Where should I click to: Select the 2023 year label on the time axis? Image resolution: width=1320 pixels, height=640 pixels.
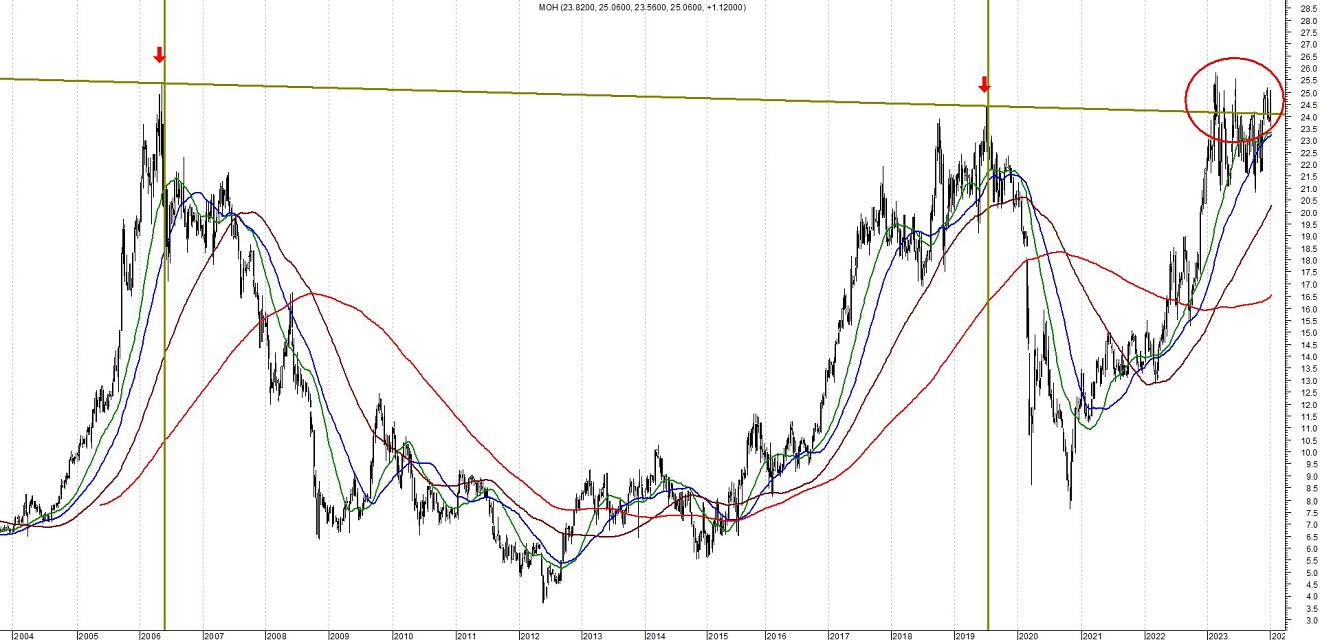pos(1217,635)
